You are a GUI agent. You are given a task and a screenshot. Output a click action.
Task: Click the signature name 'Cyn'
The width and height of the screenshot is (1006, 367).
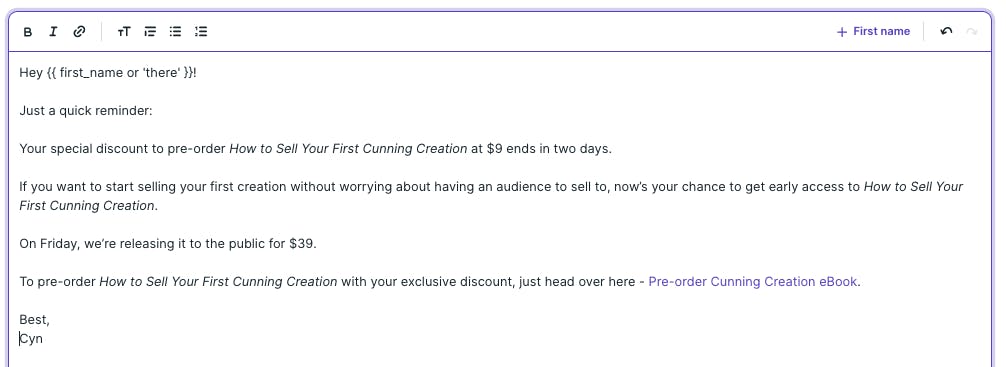coord(31,339)
